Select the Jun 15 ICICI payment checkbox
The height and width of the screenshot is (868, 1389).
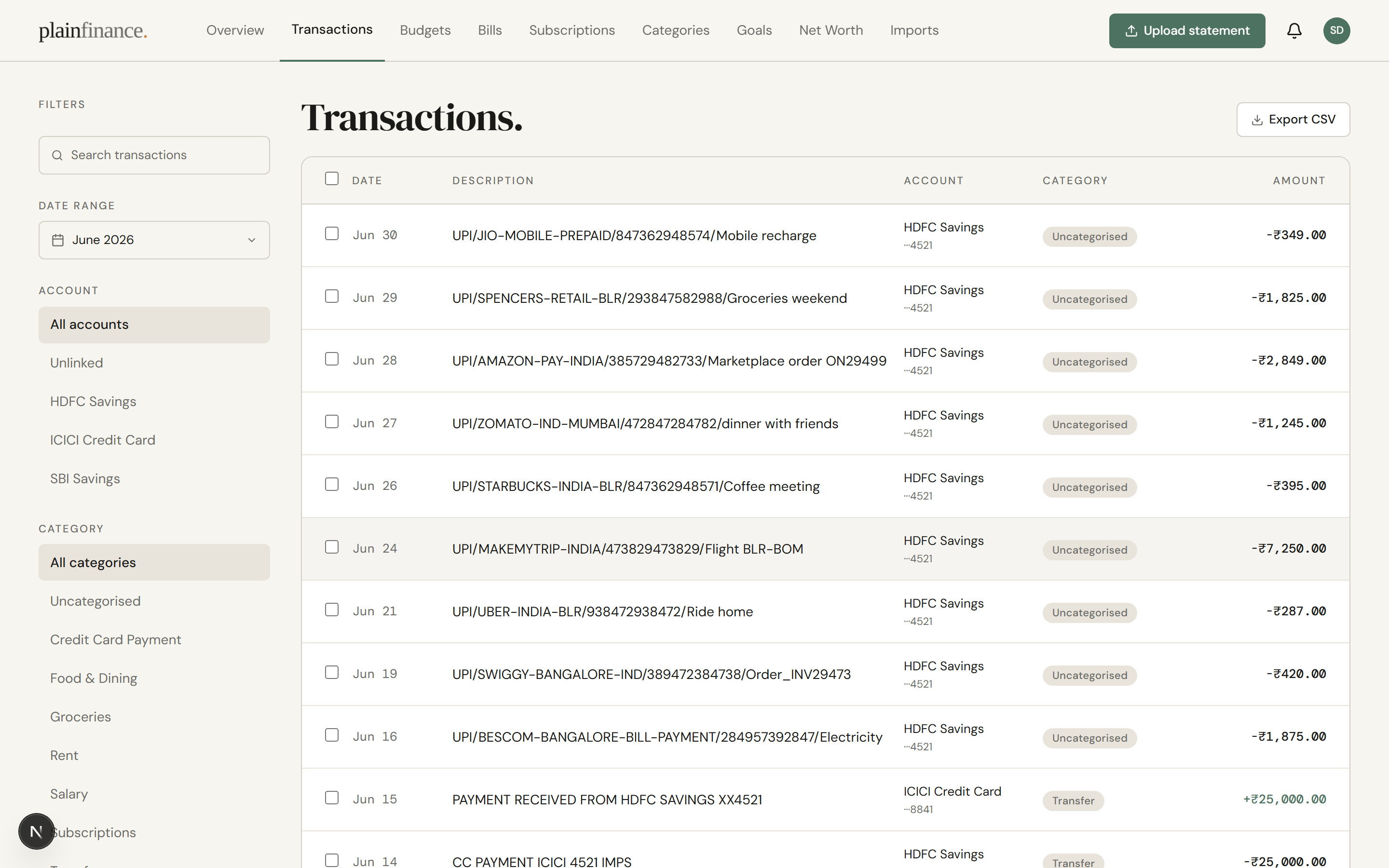332,798
